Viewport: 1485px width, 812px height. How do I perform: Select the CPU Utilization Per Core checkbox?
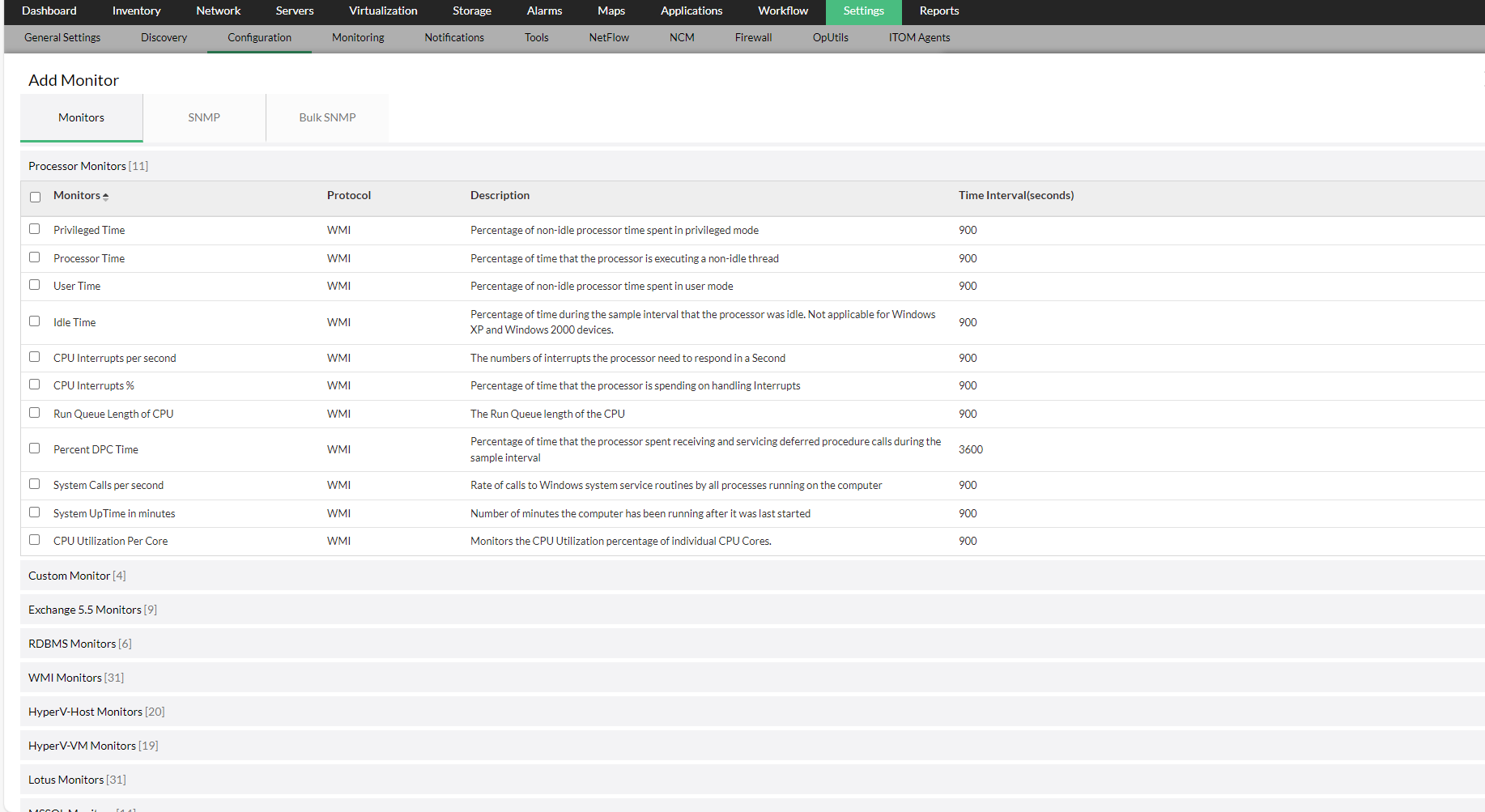pyautogui.click(x=34, y=539)
